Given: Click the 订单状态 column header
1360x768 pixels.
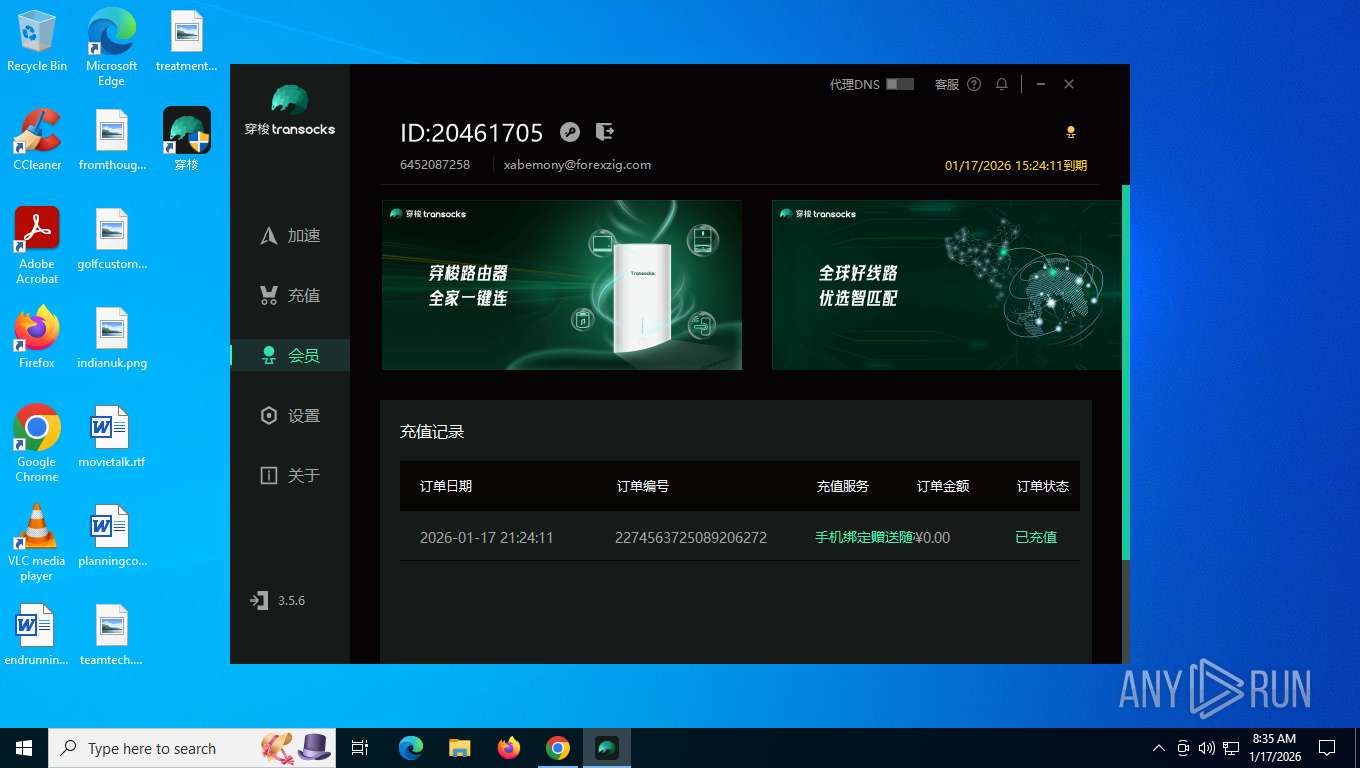Looking at the screenshot, I should (x=1043, y=486).
